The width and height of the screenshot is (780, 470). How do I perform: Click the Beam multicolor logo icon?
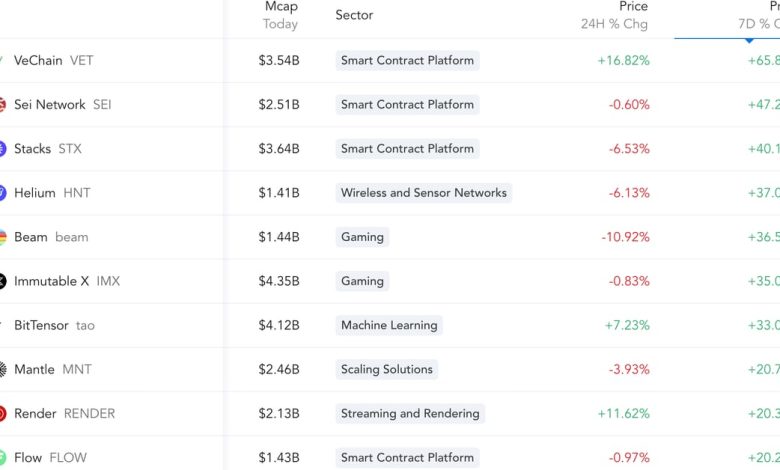[x=2, y=237]
